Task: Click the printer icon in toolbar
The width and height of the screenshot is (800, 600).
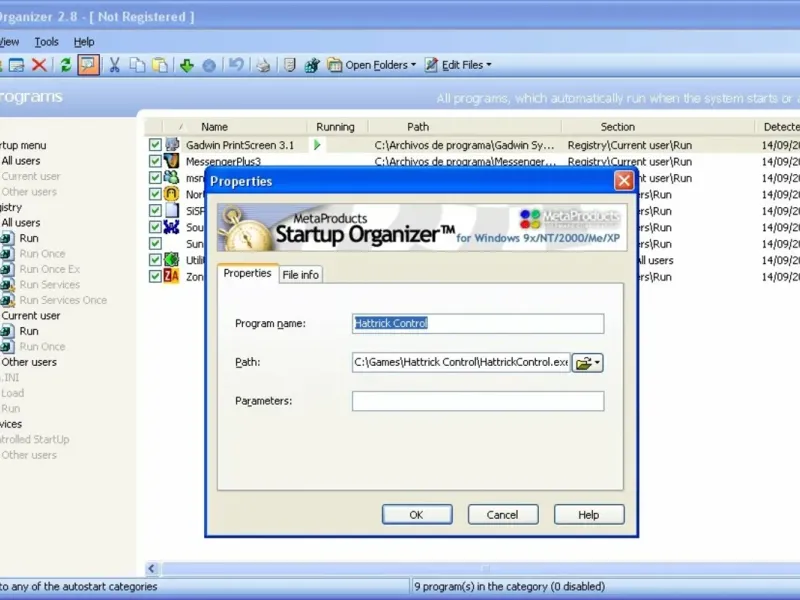Action: point(263,65)
